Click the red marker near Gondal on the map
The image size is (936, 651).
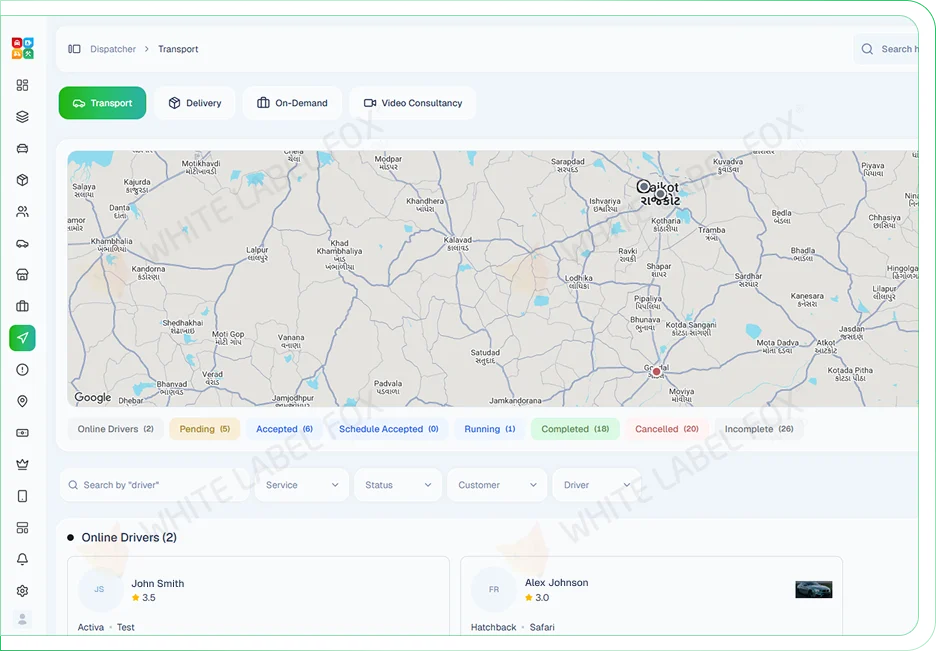(x=657, y=371)
